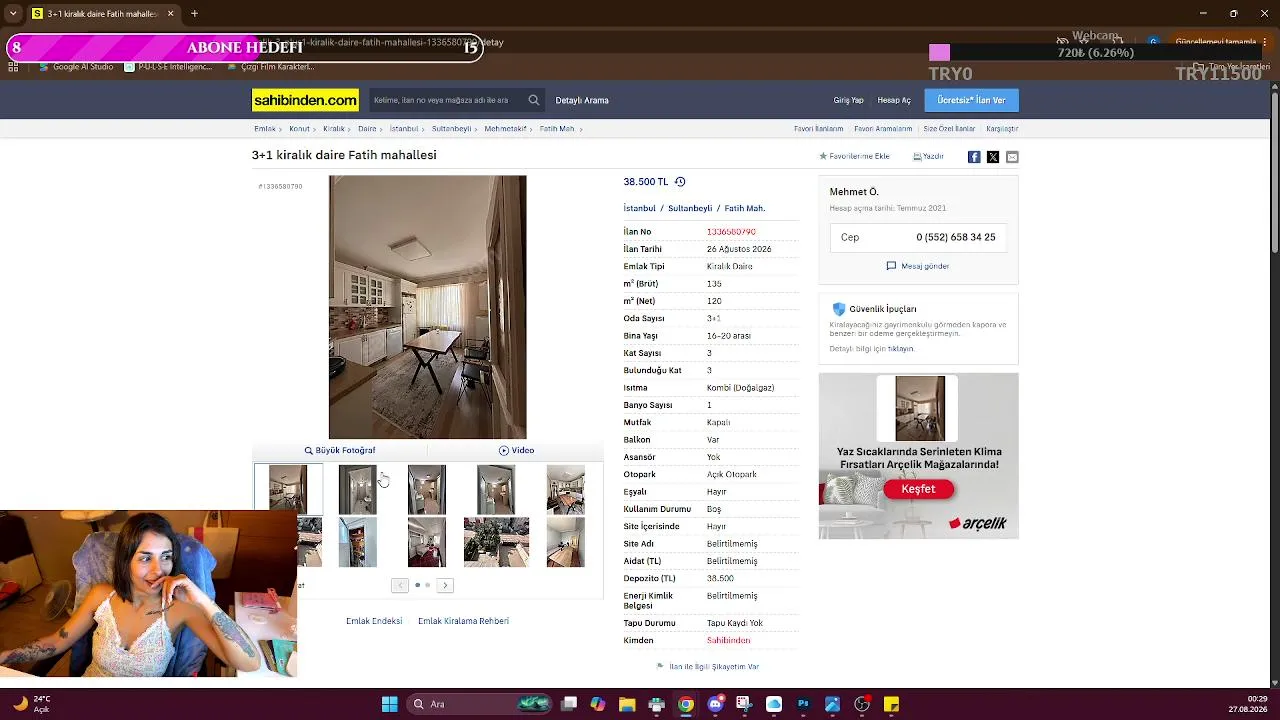
Task: Click the Sahibinden value in Kimden row
Action: click(x=728, y=640)
